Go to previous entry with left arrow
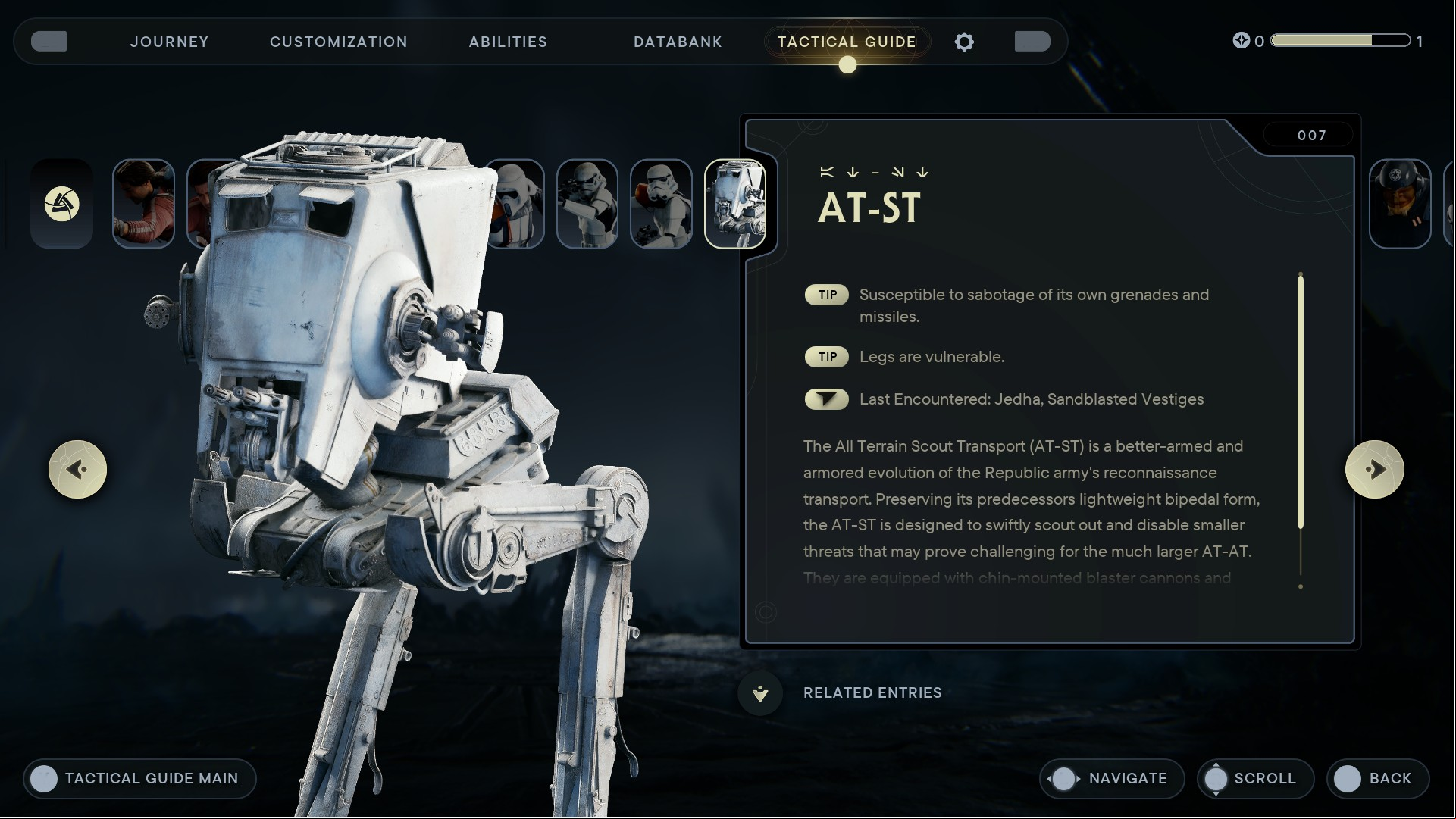 click(77, 470)
